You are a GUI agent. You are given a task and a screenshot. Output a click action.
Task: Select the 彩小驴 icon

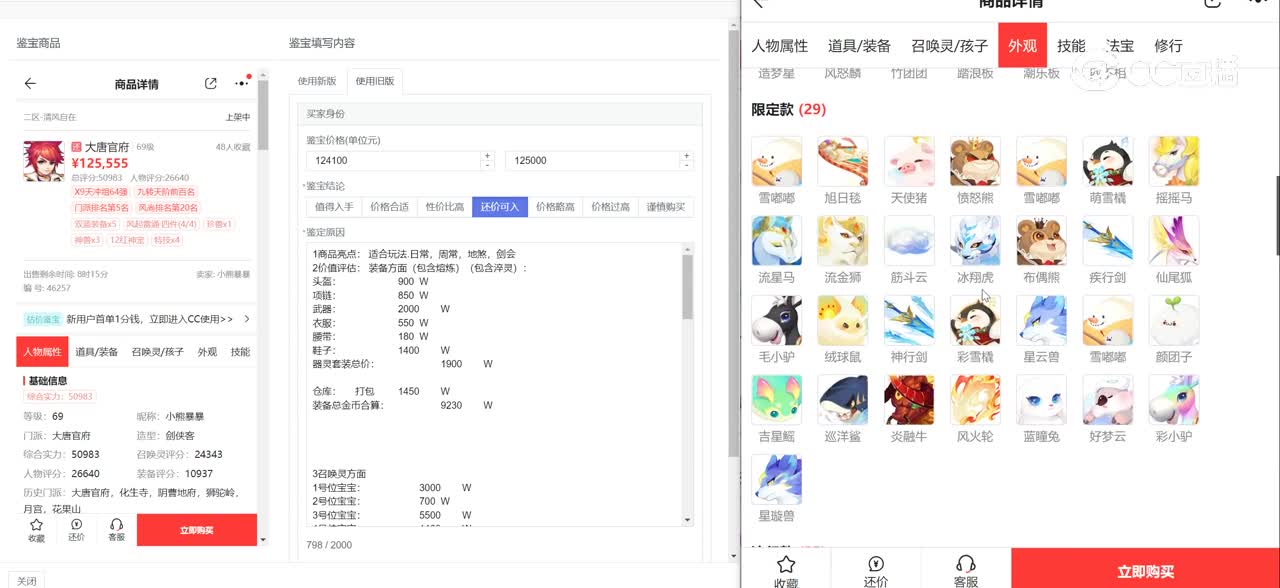click(x=1173, y=400)
